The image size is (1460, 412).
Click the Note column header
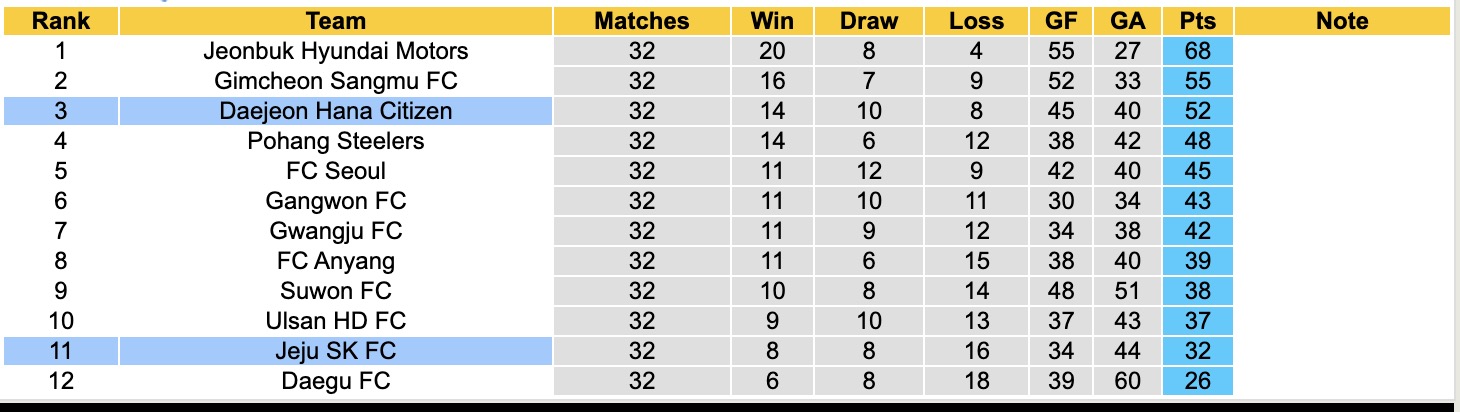tap(1342, 21)
